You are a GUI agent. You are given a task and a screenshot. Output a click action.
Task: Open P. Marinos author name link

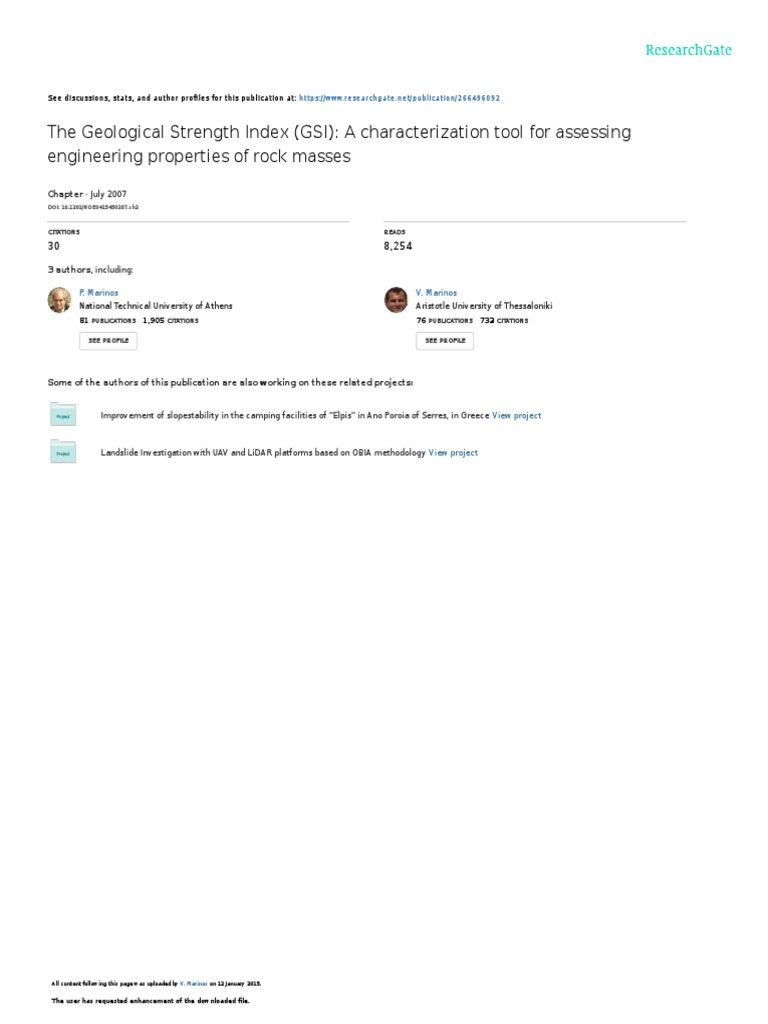[100, 292]
